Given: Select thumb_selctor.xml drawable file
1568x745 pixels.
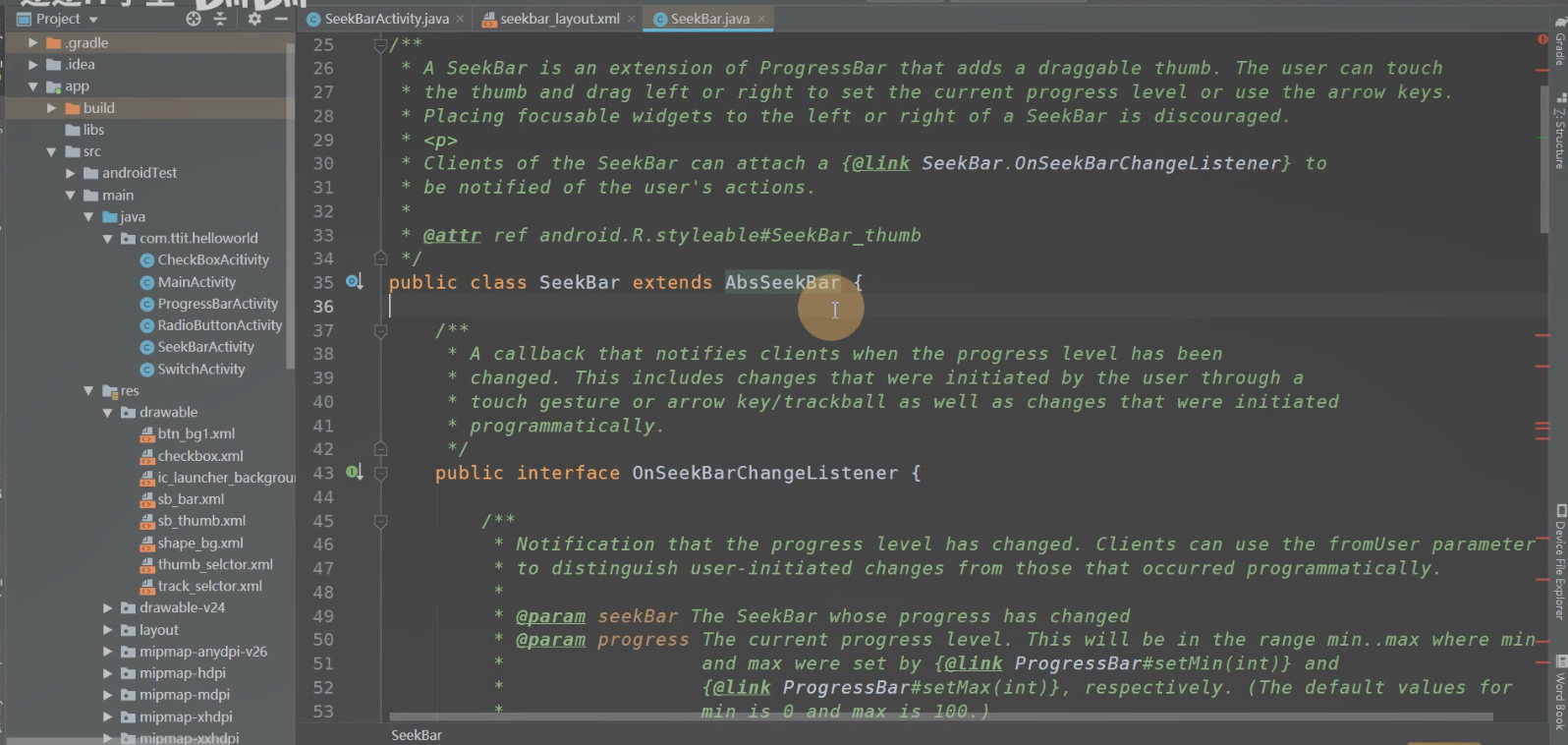Looking at the screenshot, I should 206,565.
